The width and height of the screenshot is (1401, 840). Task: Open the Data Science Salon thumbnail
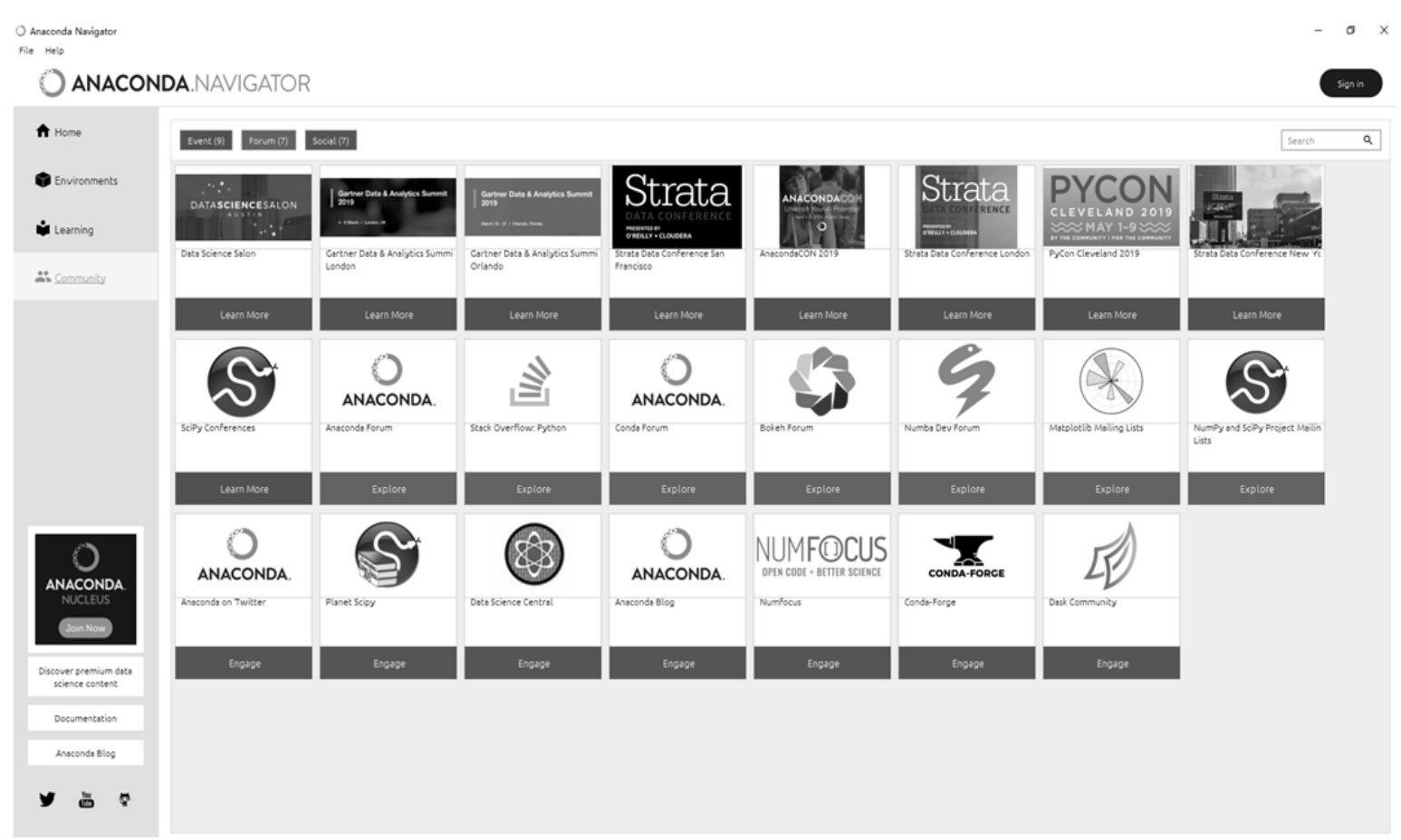tap(243, 207)
